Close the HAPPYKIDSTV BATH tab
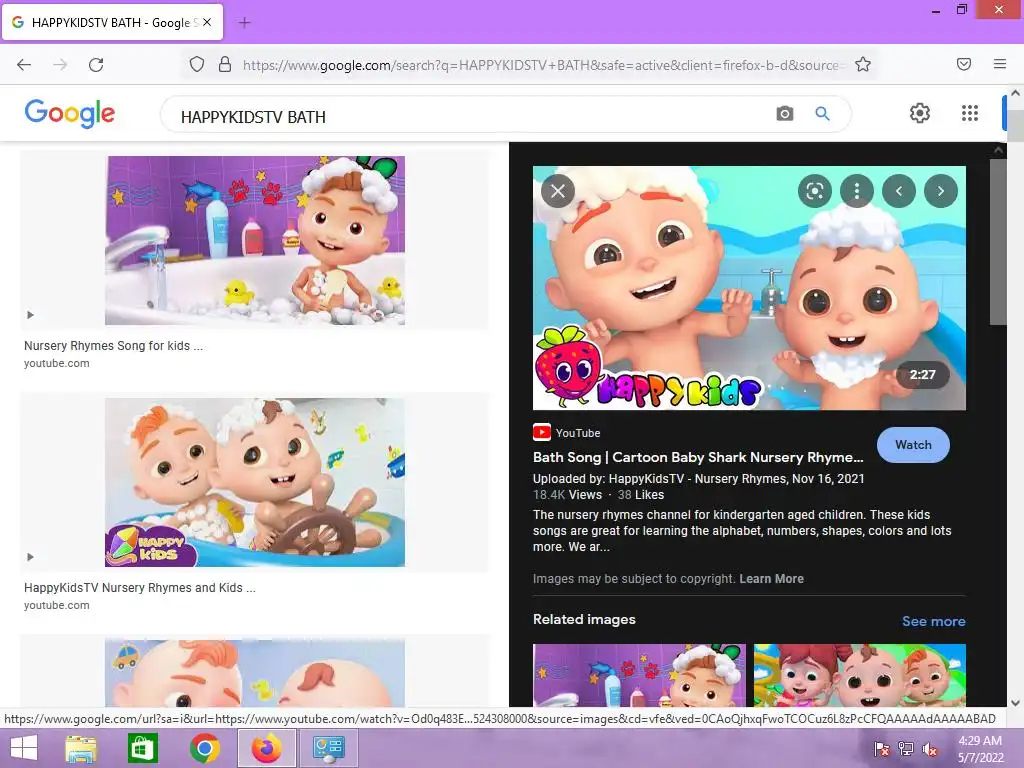This screenshot has width=1024, height=768. tap(207, 22)
